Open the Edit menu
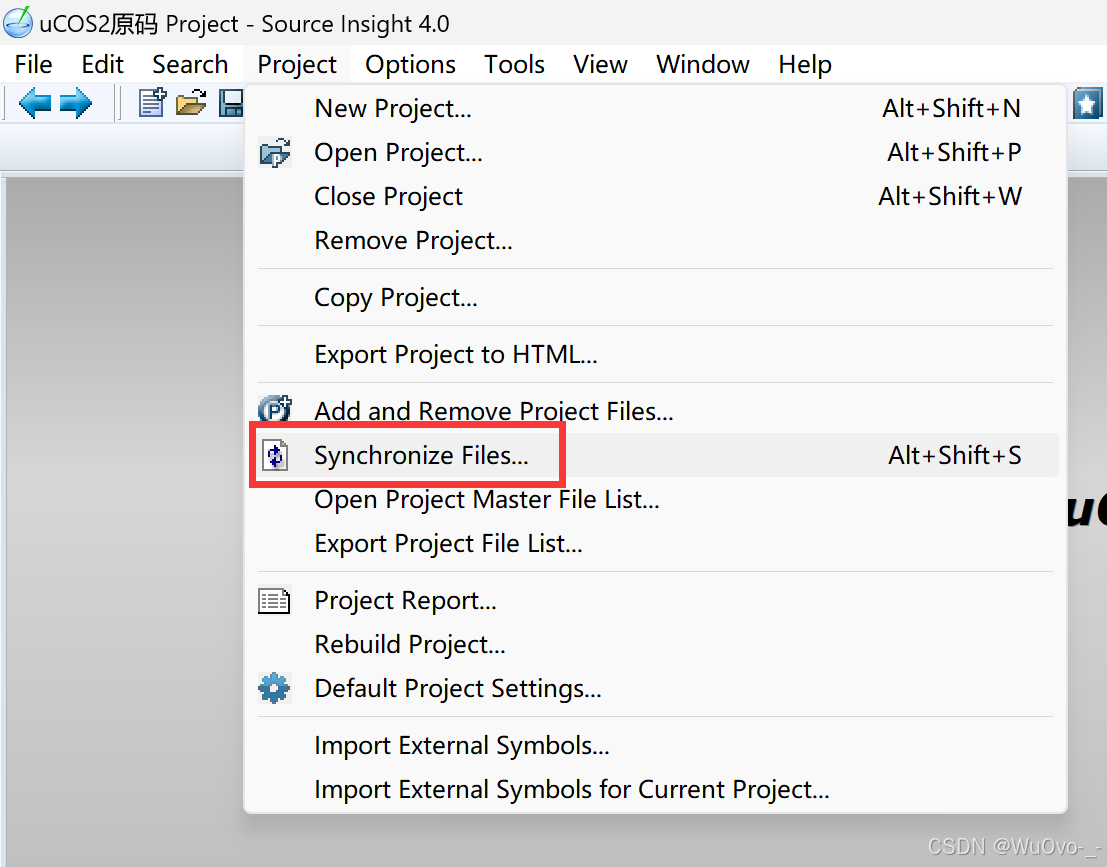Viewport: 1107px width, 867px height. pyautogui.click(x=102, y=64)
